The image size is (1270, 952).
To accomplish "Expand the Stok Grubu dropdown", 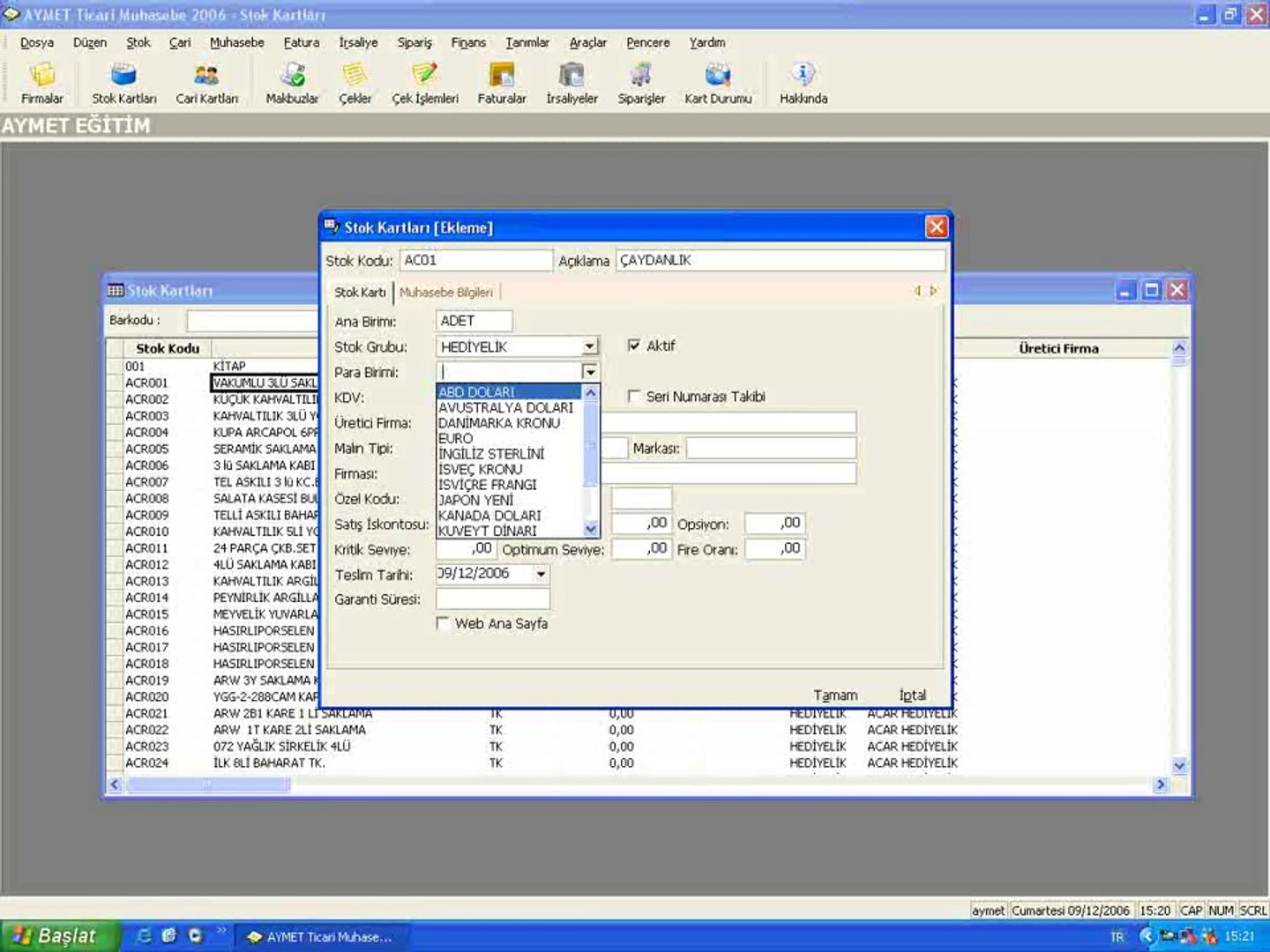I will [x=590, y=347].
